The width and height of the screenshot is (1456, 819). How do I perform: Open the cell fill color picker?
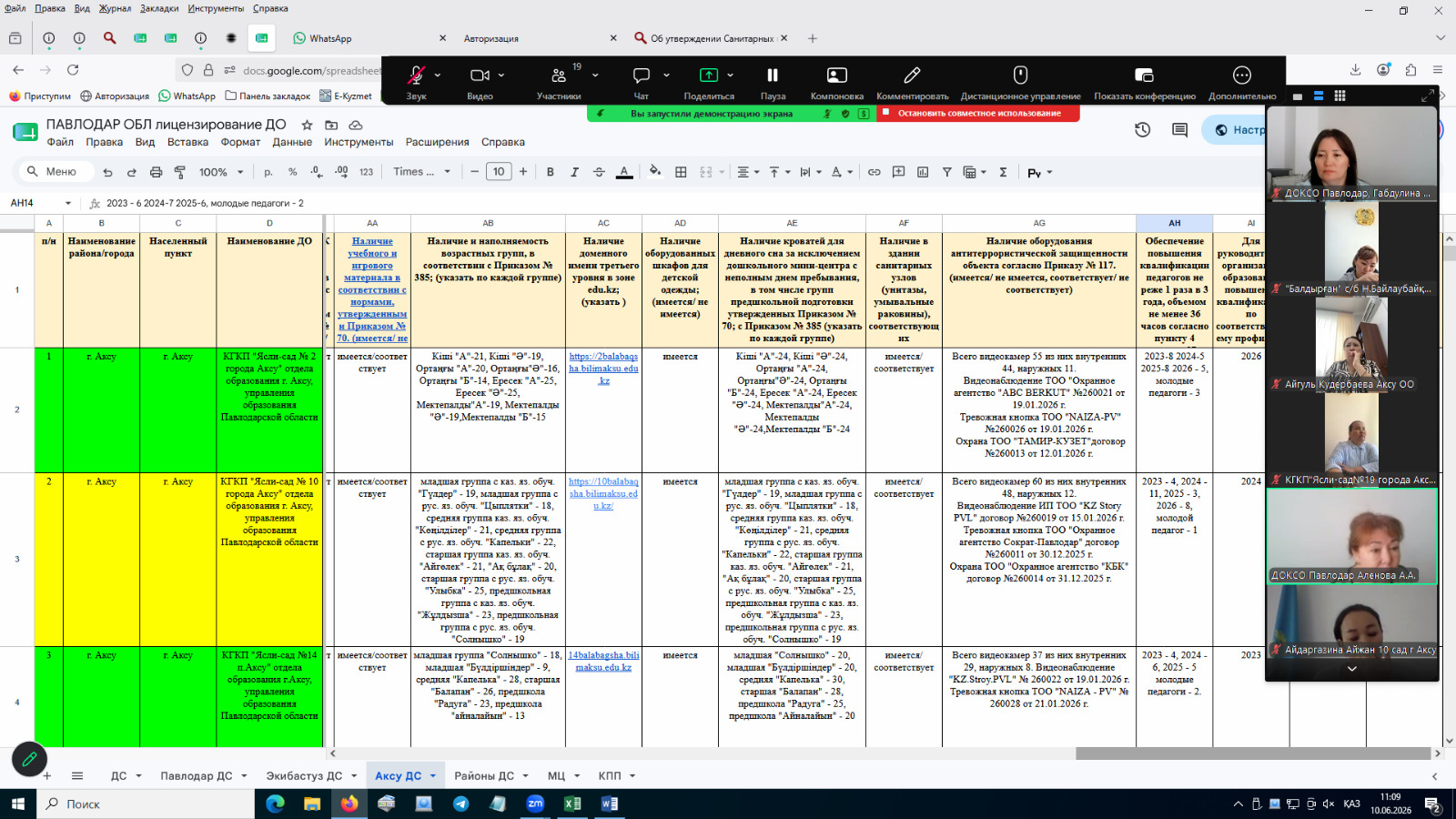click(x=654, y=171)
